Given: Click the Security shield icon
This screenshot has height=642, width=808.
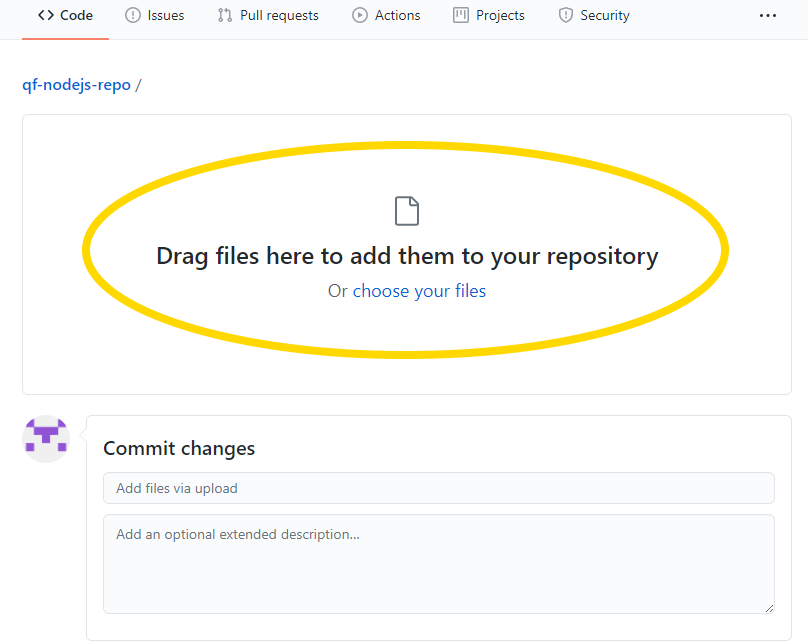Looking at the screenshot, I should (566, 15).
